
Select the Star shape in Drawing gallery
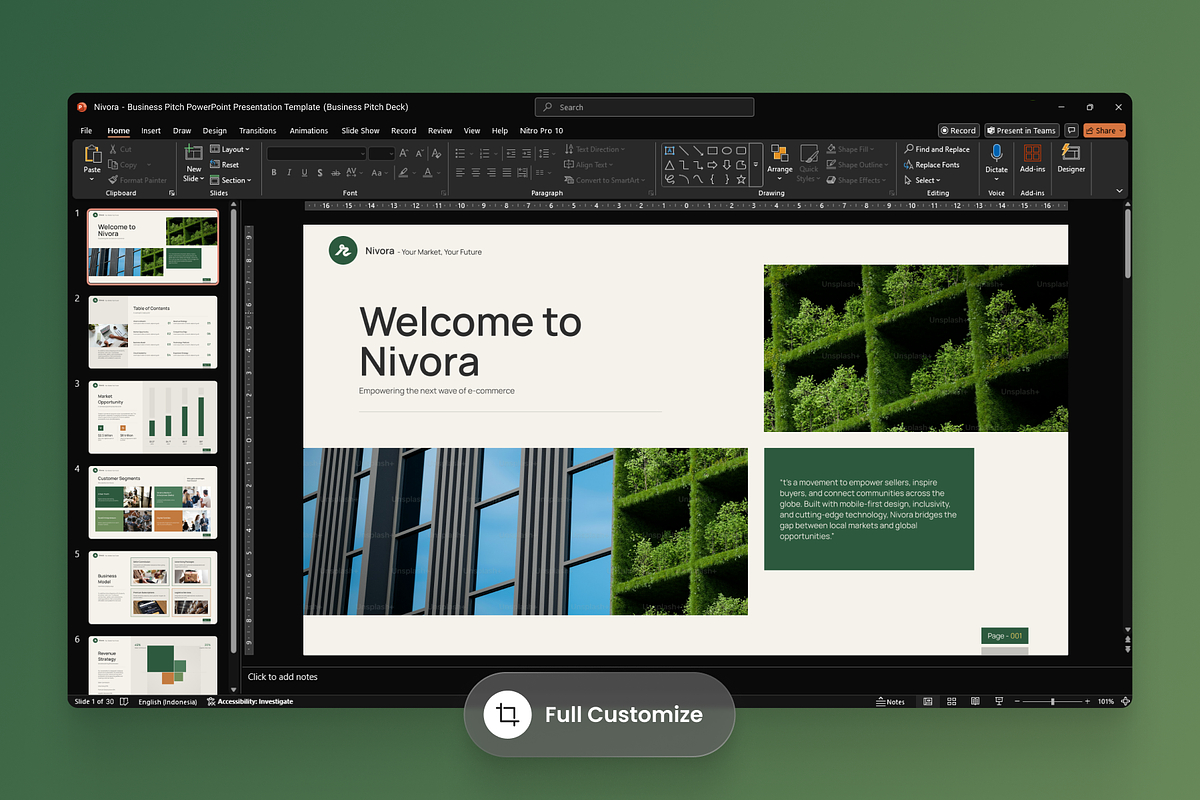(x=741, y=180)
